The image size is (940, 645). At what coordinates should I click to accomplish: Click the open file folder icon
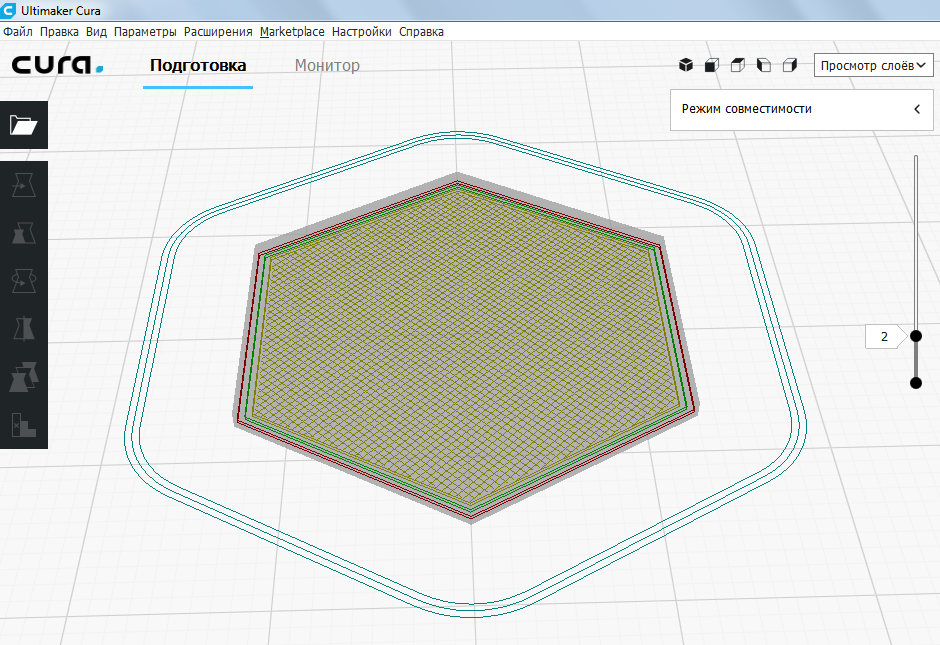coord(23,125)
